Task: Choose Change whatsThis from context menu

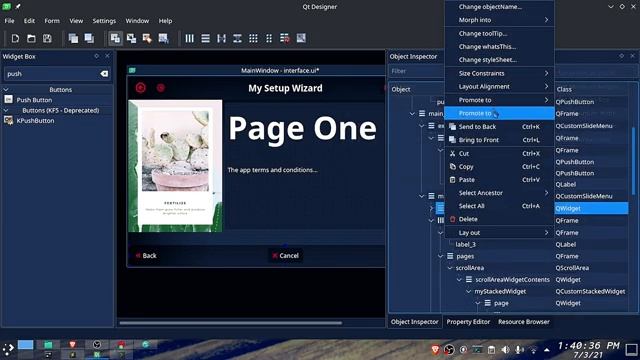Action: (499, 47)
